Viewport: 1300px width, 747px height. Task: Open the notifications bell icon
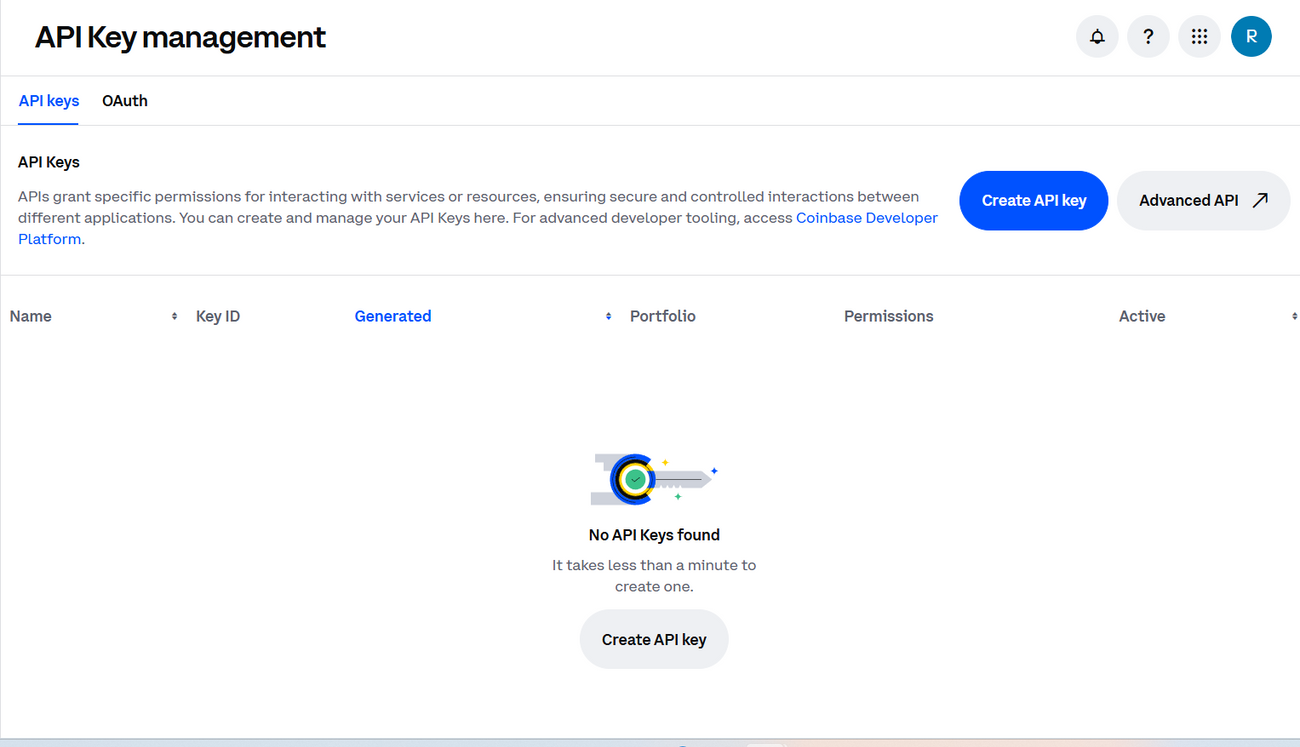tap(1097, 36)
